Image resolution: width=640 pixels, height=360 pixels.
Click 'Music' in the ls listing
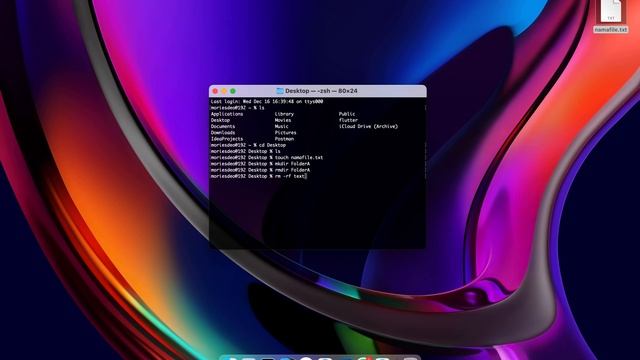point(282,127)
